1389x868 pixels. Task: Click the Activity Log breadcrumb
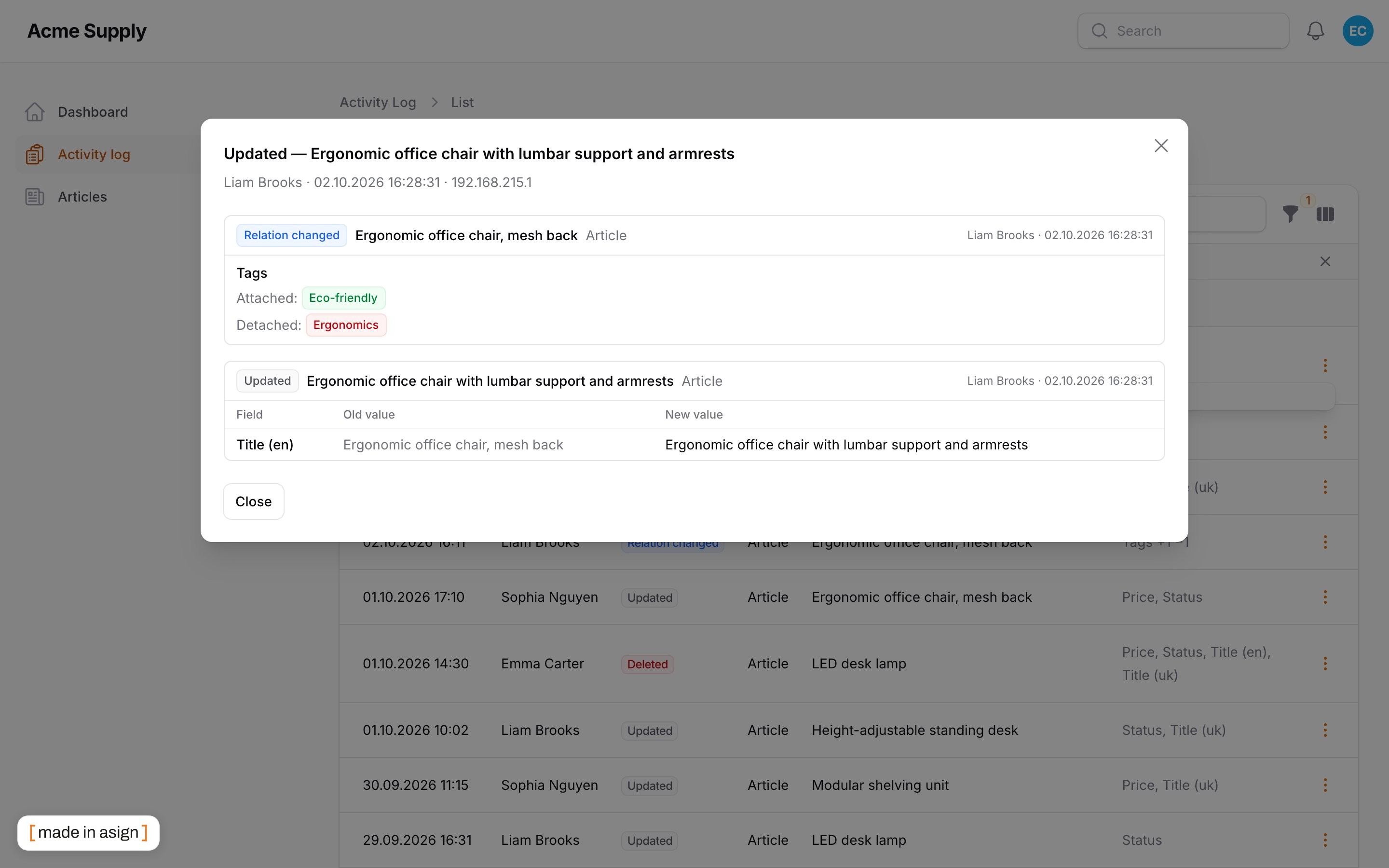click(x=378, y=102)
